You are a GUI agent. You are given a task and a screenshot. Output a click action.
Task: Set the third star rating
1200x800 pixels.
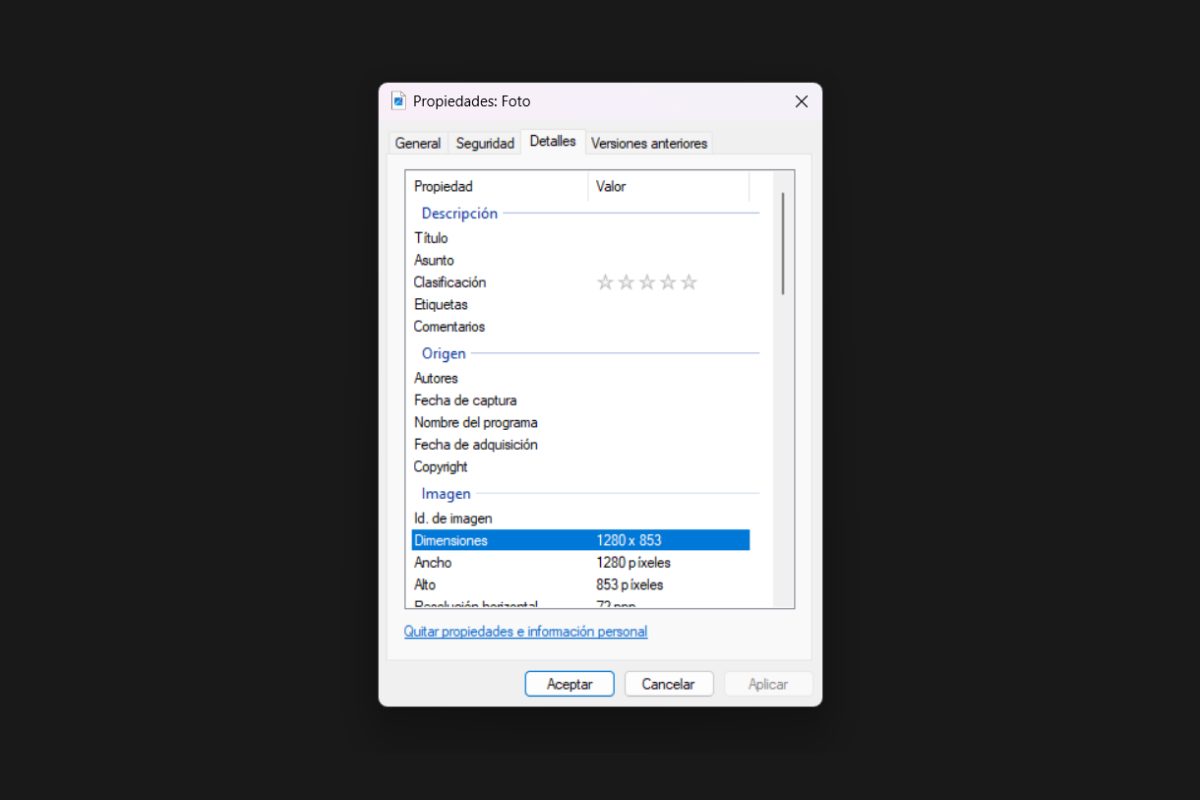point(647,283)
